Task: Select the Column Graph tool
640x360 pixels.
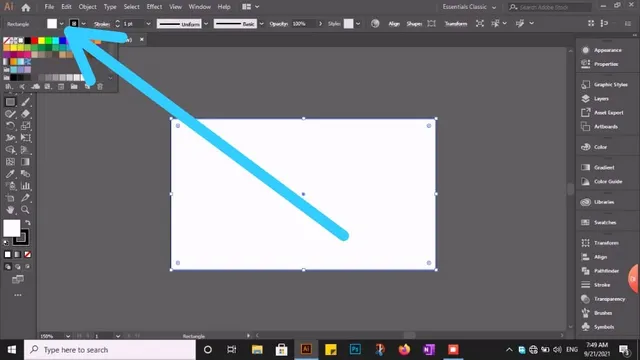Action: (x=25, y=186)
